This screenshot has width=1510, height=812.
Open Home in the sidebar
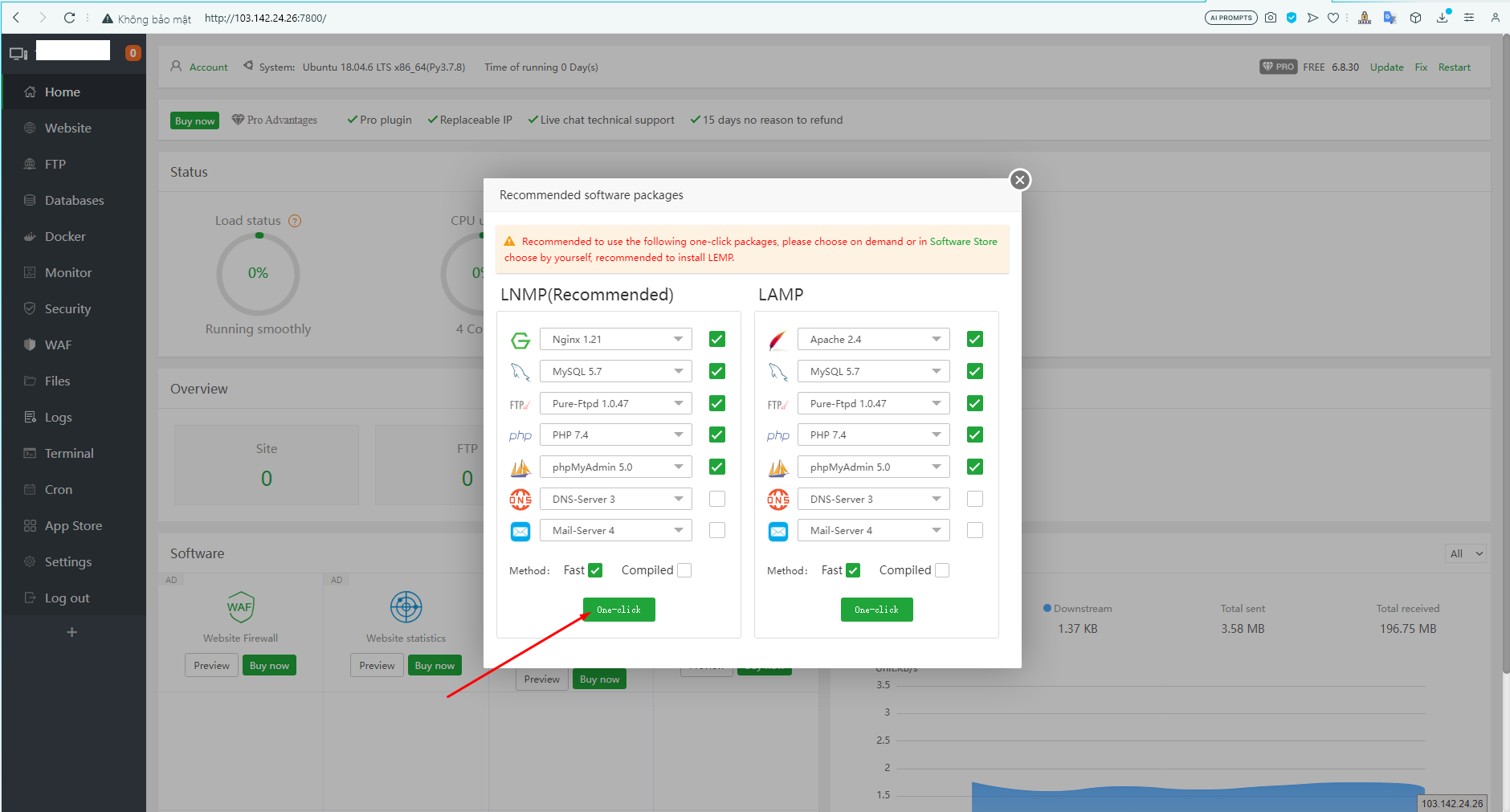pyautogui.click(x=74, y=92)
